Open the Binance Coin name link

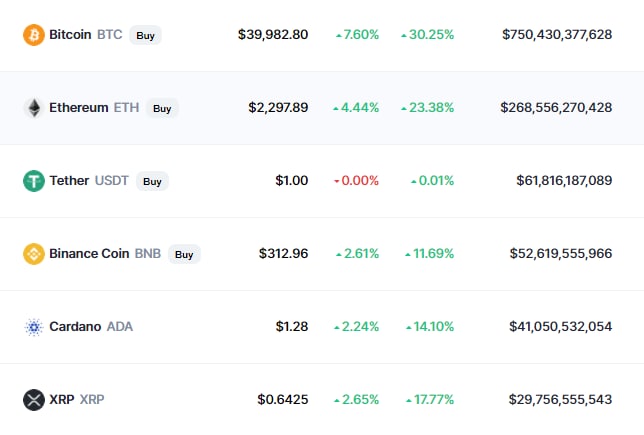(89, 254)
